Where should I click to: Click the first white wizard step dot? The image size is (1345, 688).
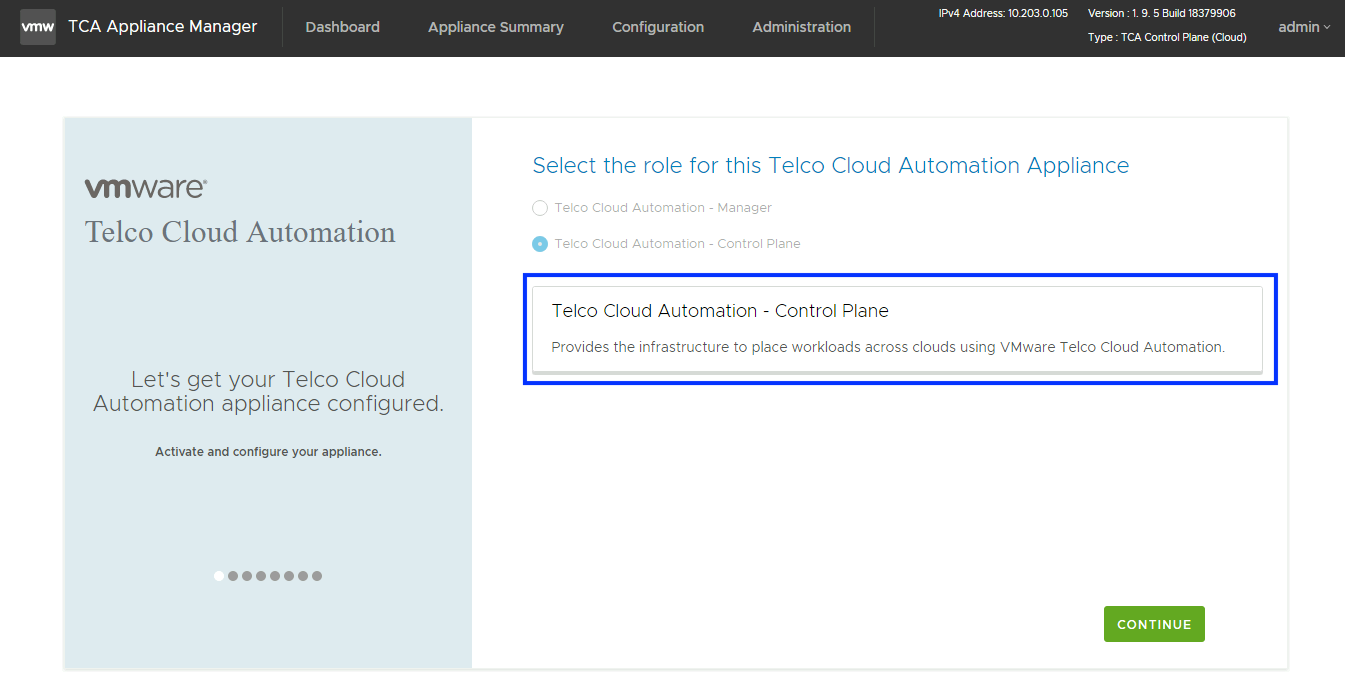(219, 576)
